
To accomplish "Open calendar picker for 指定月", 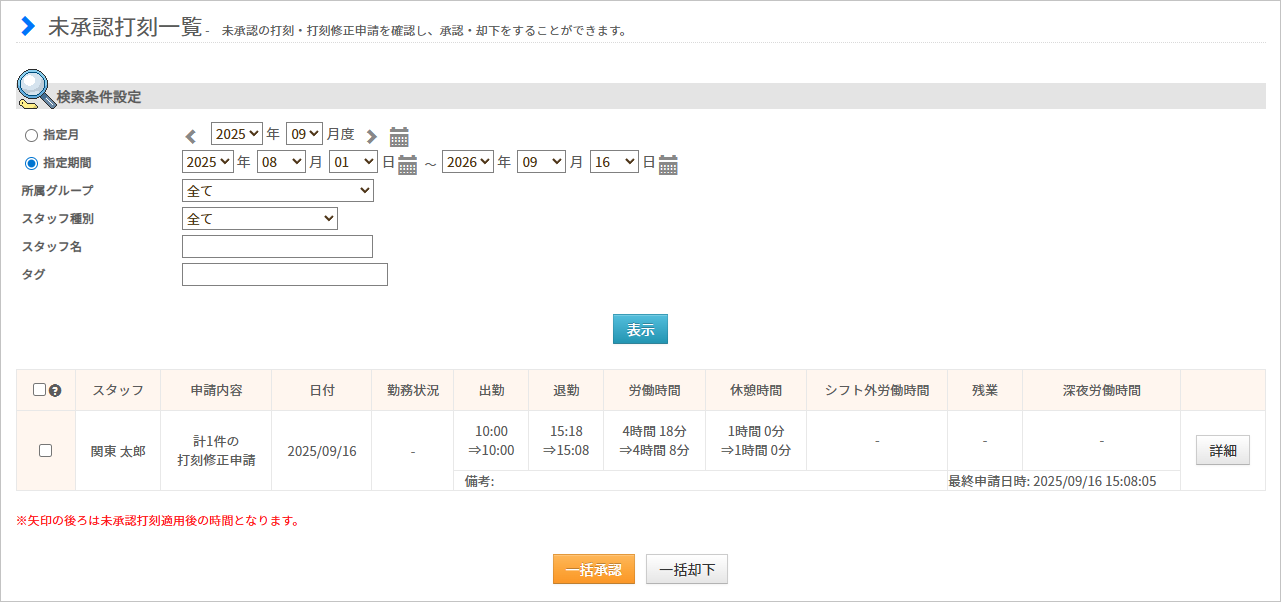I will click(399, 137).
